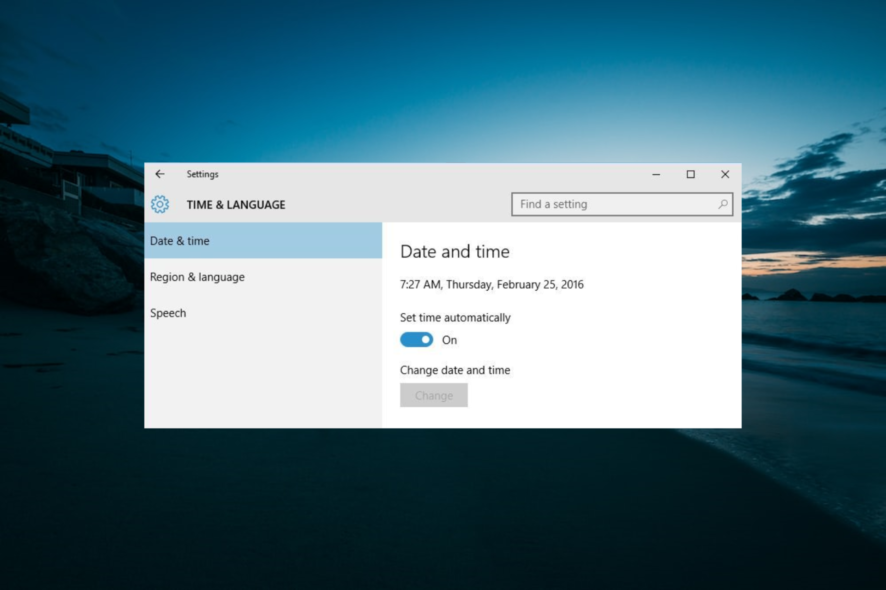Close the Settings window
Viewport: 886px width, 590px height.
724,173
